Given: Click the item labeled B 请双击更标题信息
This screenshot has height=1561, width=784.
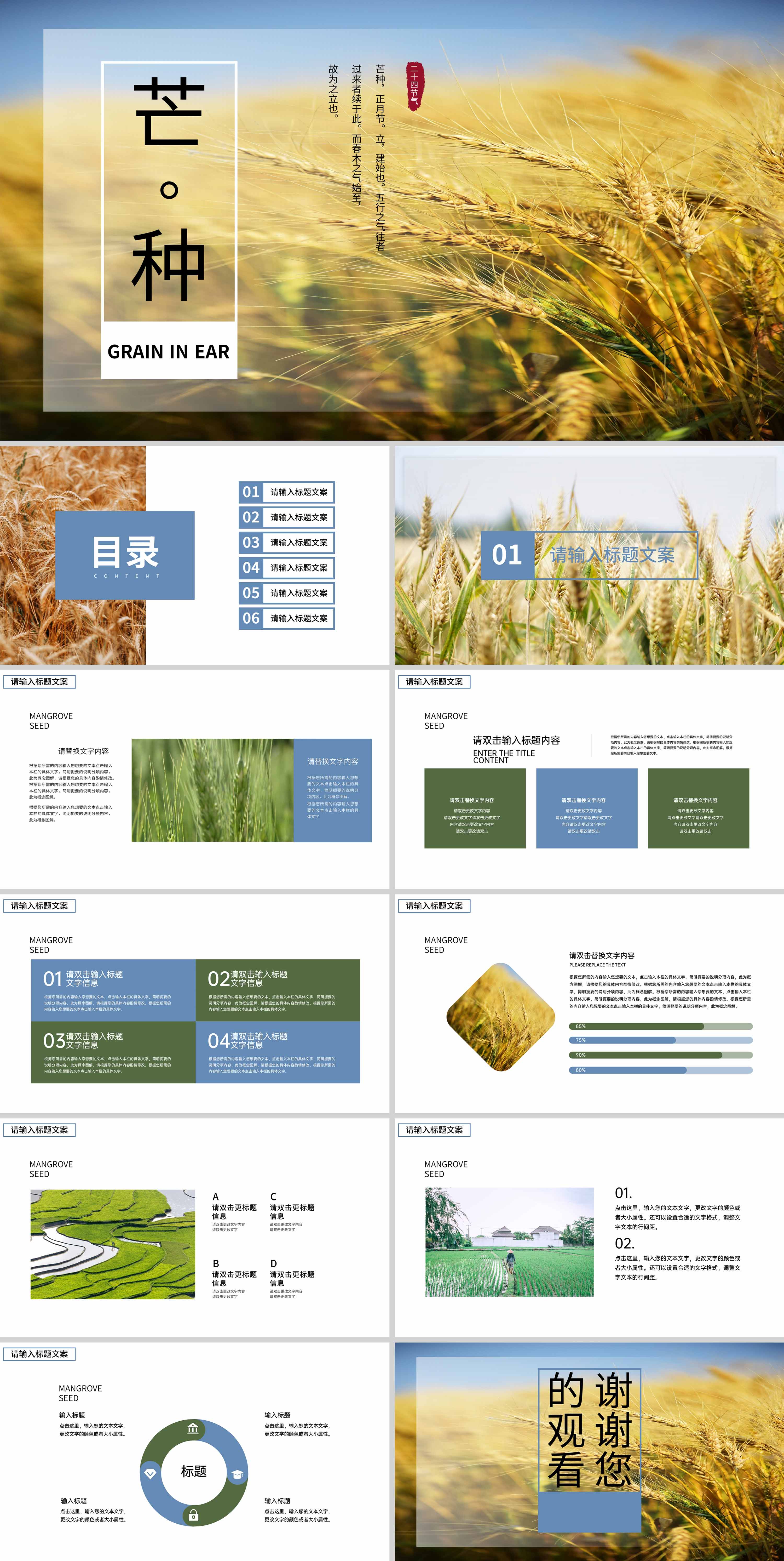Looking at the screenshot, I should pyautogui.click(x=234, y=1279).
